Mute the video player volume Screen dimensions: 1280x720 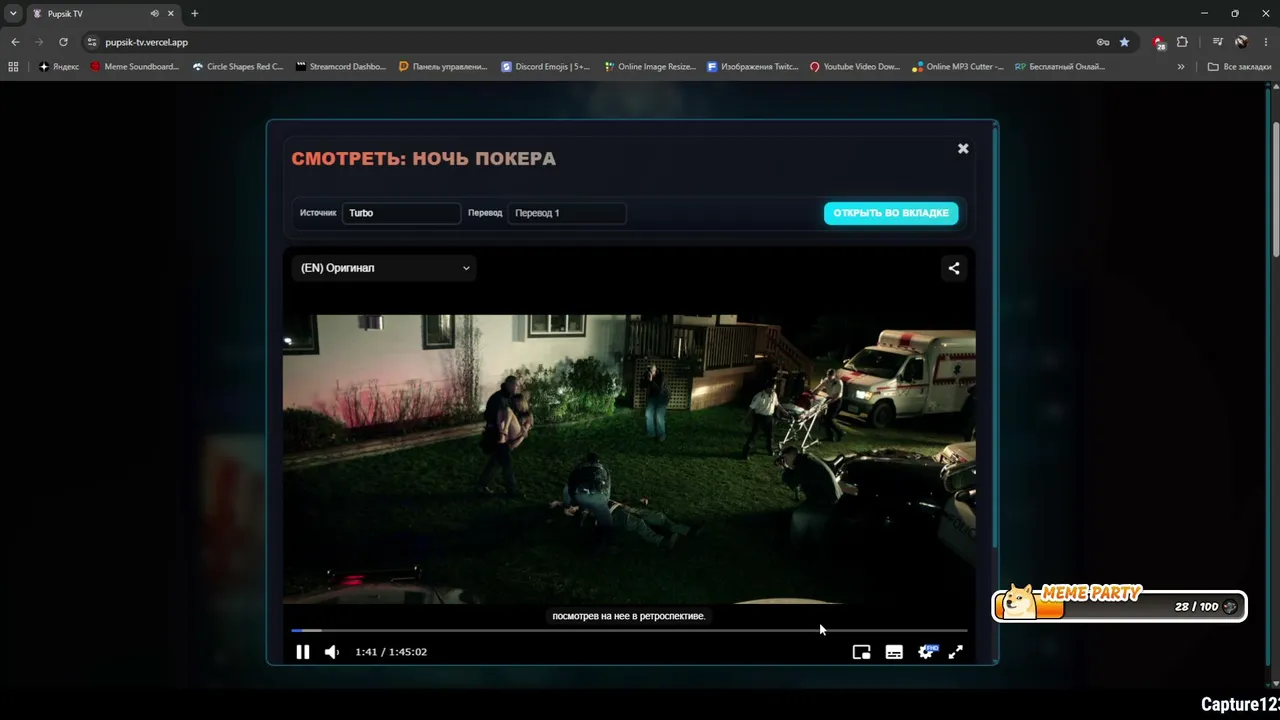[x=332, y=652]
